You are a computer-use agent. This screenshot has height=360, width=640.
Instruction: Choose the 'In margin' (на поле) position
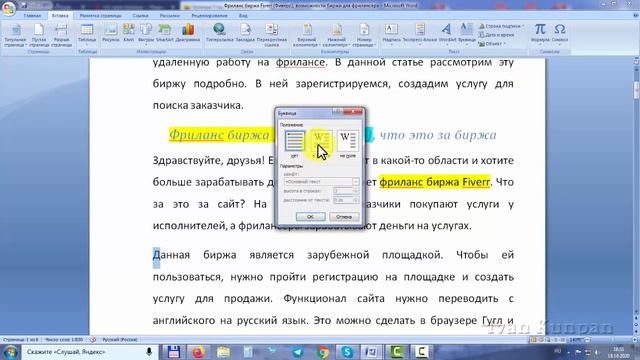click(x=347, y=144)
